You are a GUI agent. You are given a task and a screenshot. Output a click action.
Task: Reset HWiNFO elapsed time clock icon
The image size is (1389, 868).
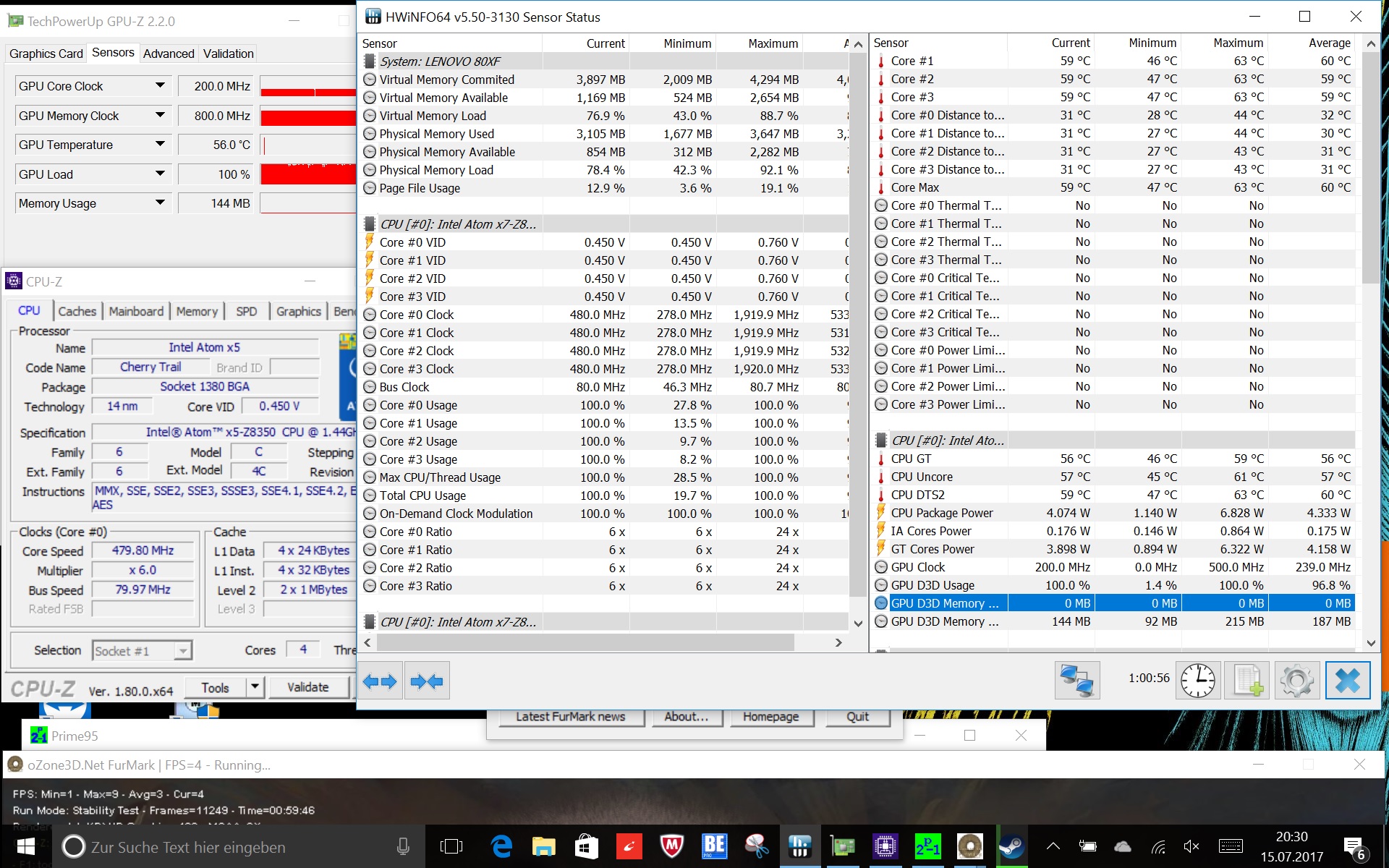(x=1198, y=681)
